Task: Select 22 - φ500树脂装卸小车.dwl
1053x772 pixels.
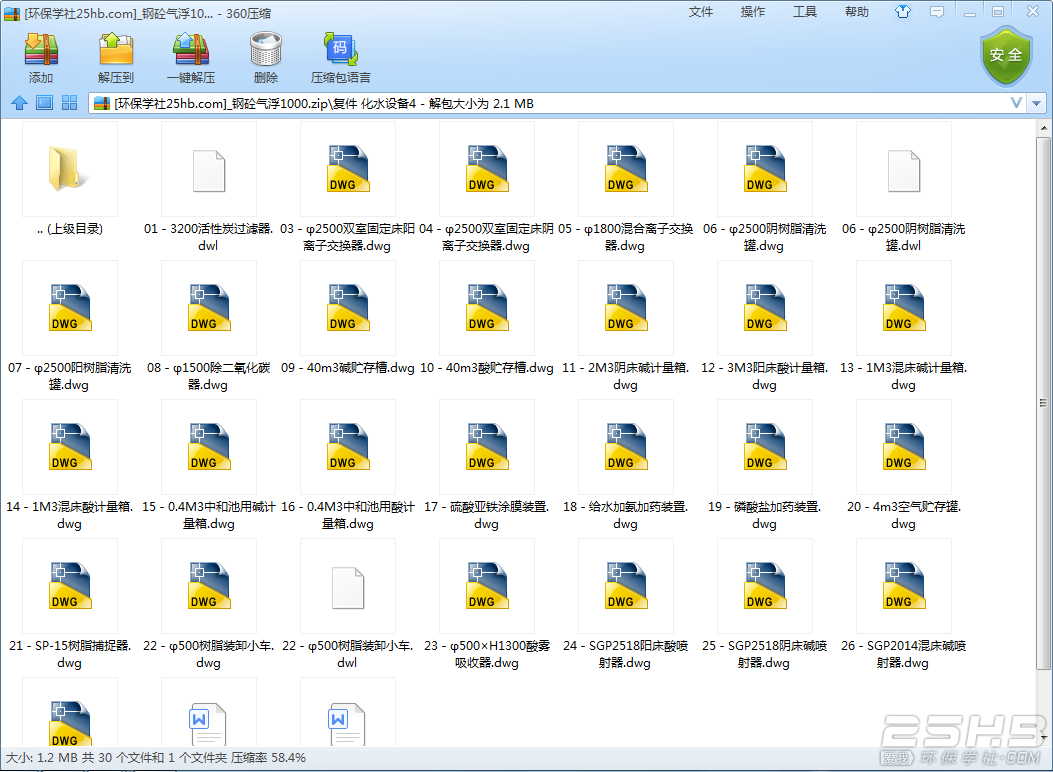Action: (347, 604)
